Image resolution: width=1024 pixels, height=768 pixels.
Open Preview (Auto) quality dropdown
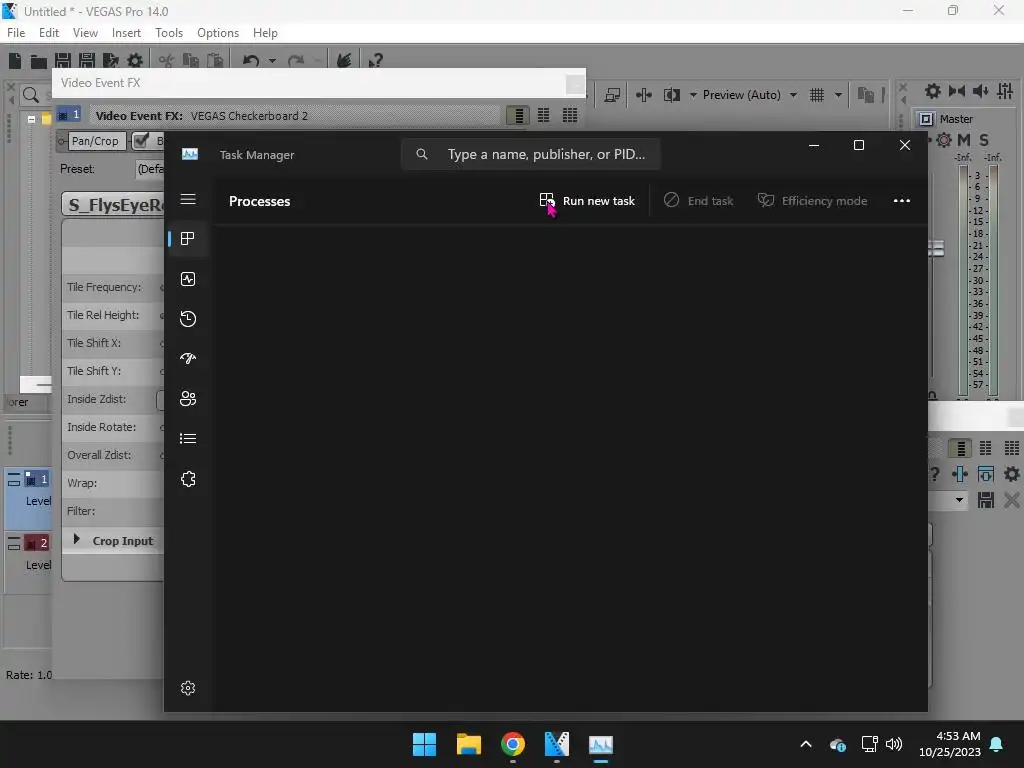750,95
